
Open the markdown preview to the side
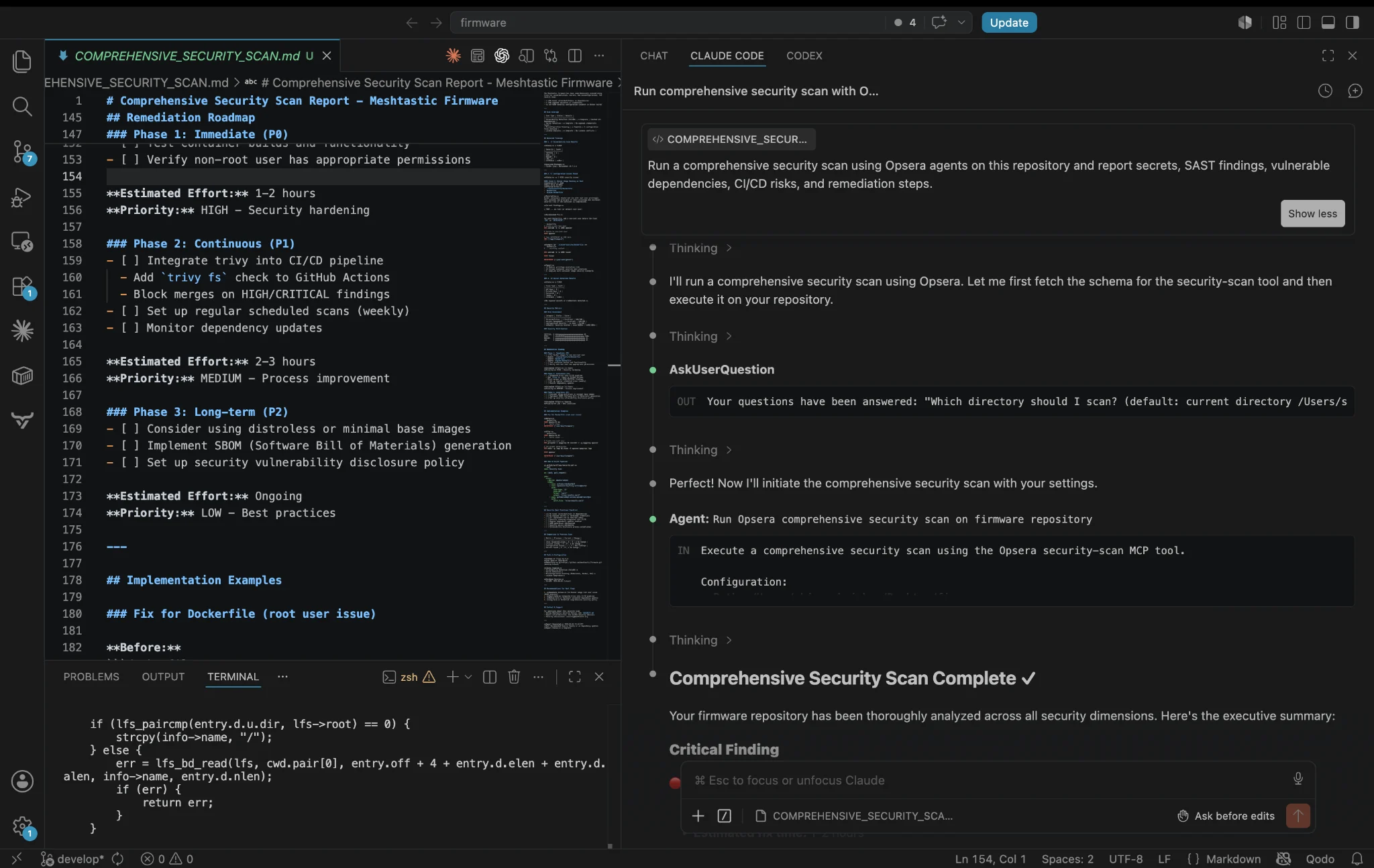tap(526, 56)
